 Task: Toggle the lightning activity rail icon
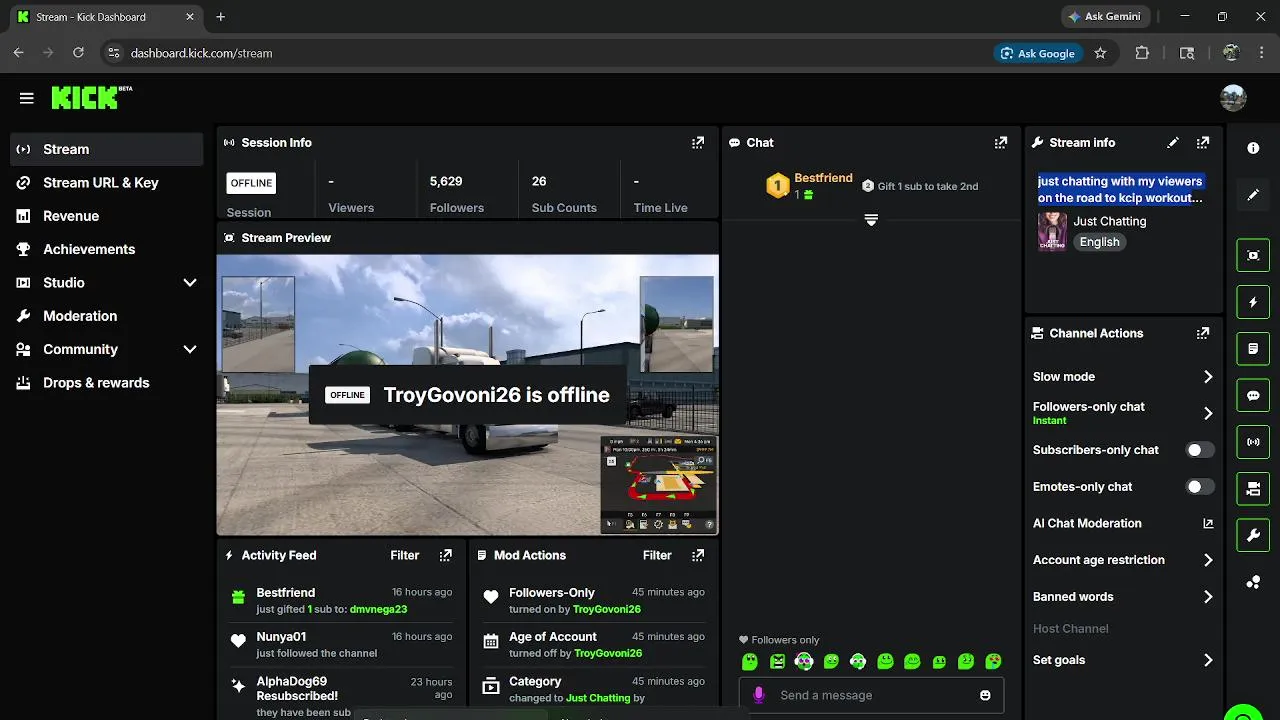(x=1253, y=302)
